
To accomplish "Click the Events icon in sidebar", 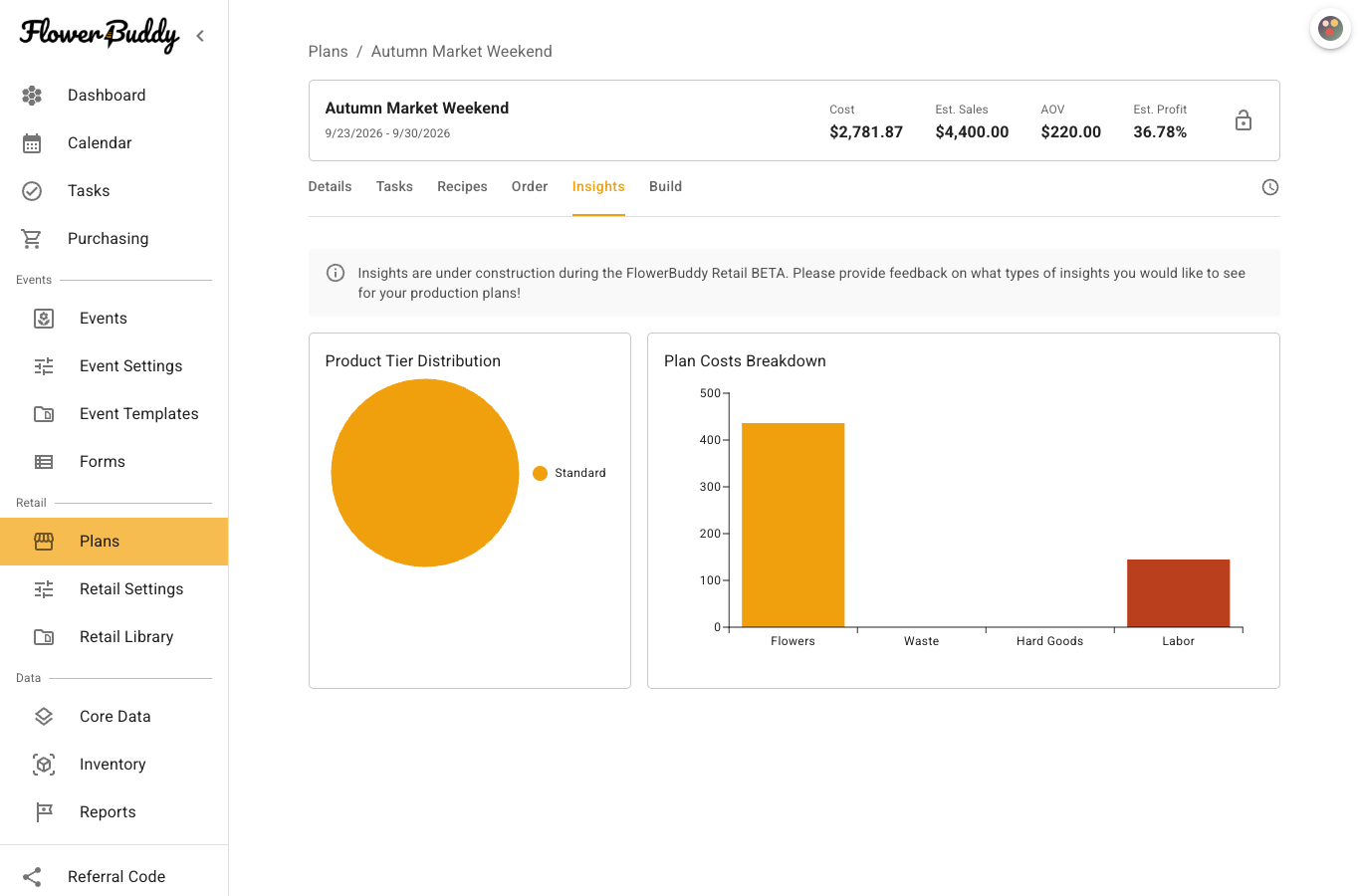I will (44, 319).
